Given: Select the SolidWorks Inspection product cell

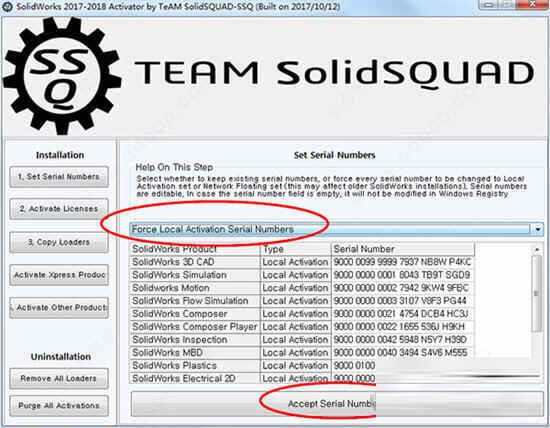Looking at the screenshot, I should pos(195,340).
